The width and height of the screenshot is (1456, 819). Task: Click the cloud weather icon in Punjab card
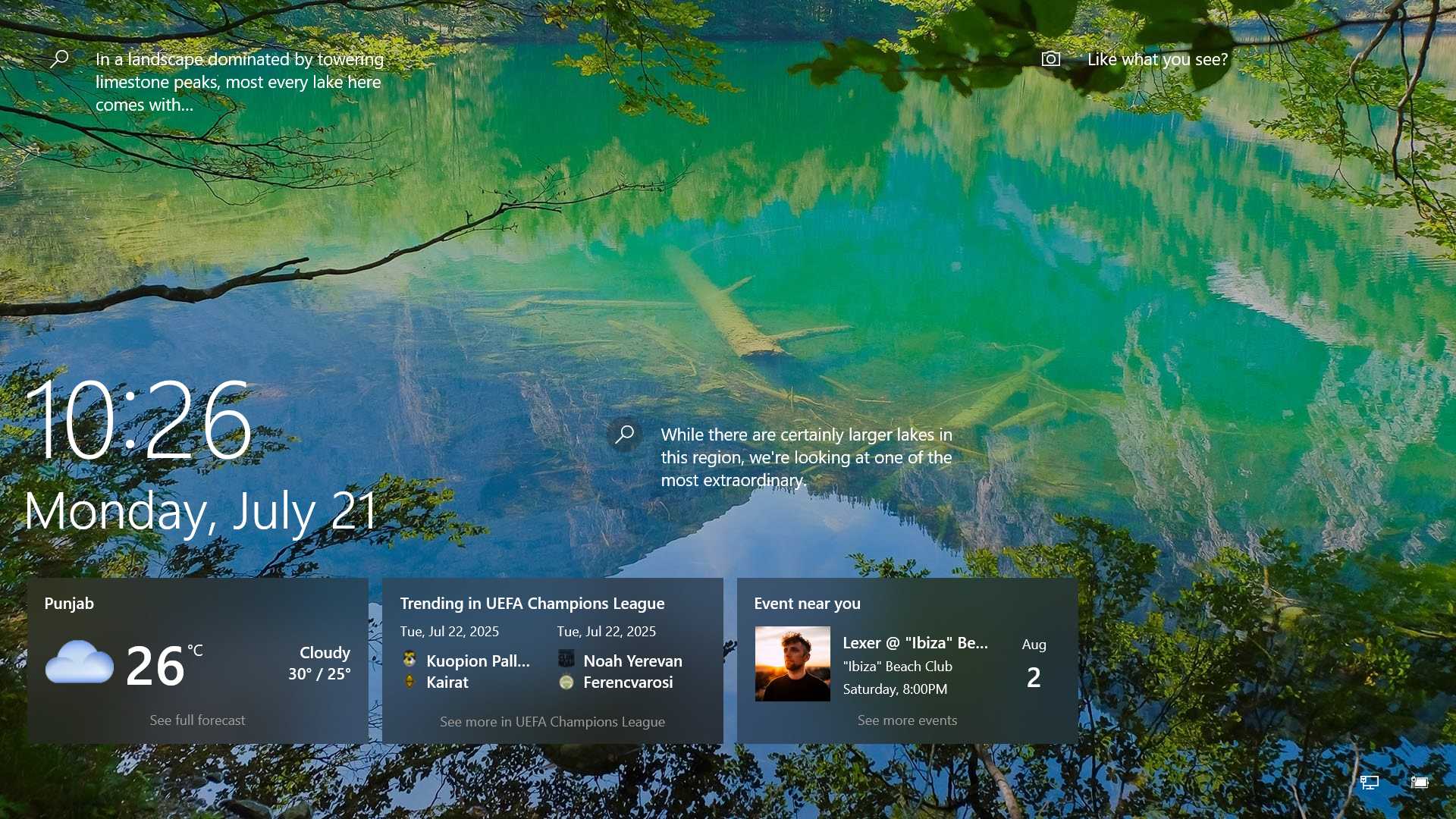[x=80, y=662]
